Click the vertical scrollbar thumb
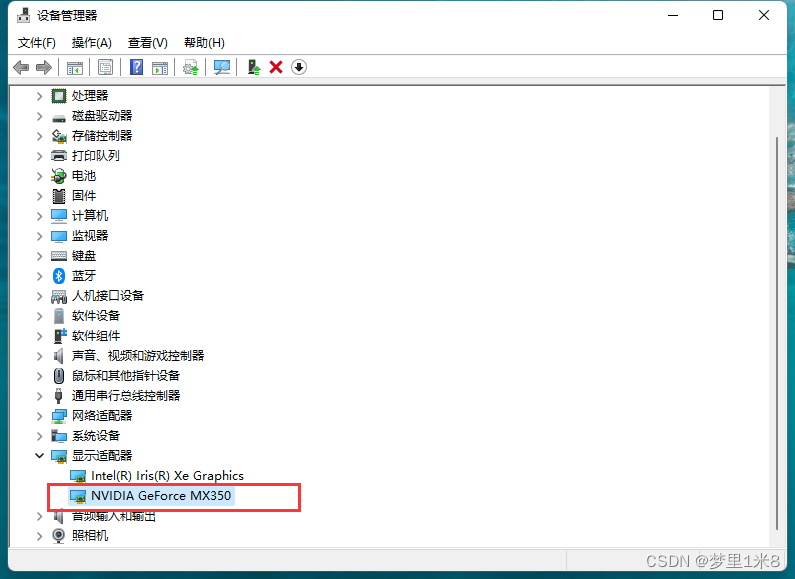Image resolution: width=795 pixels, height=579 pixels. coord(777,334)
